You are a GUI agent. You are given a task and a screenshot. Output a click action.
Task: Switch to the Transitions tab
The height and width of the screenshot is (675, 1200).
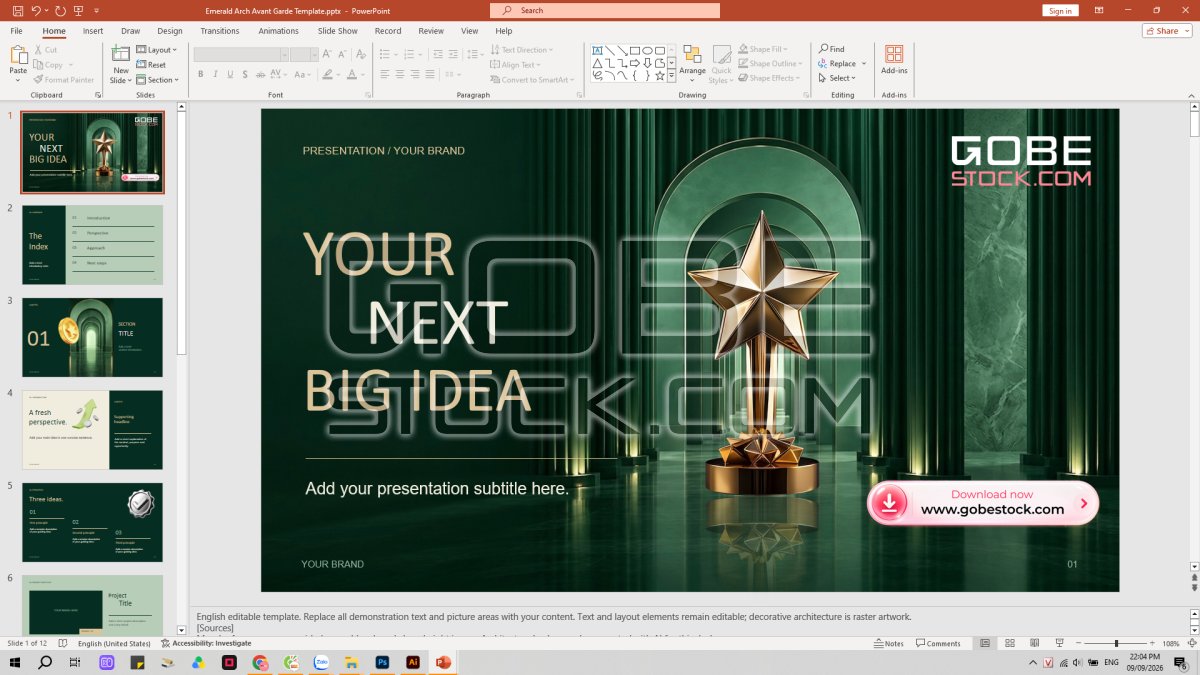[220, 31]
